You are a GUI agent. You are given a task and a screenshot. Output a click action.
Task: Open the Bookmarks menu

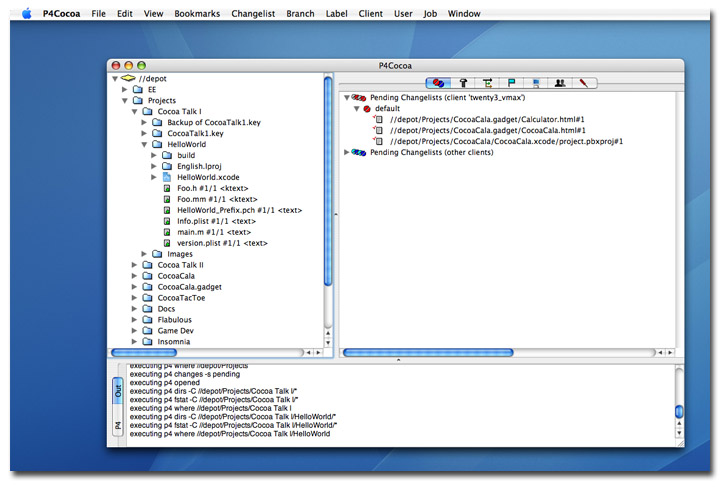[197, 14]
